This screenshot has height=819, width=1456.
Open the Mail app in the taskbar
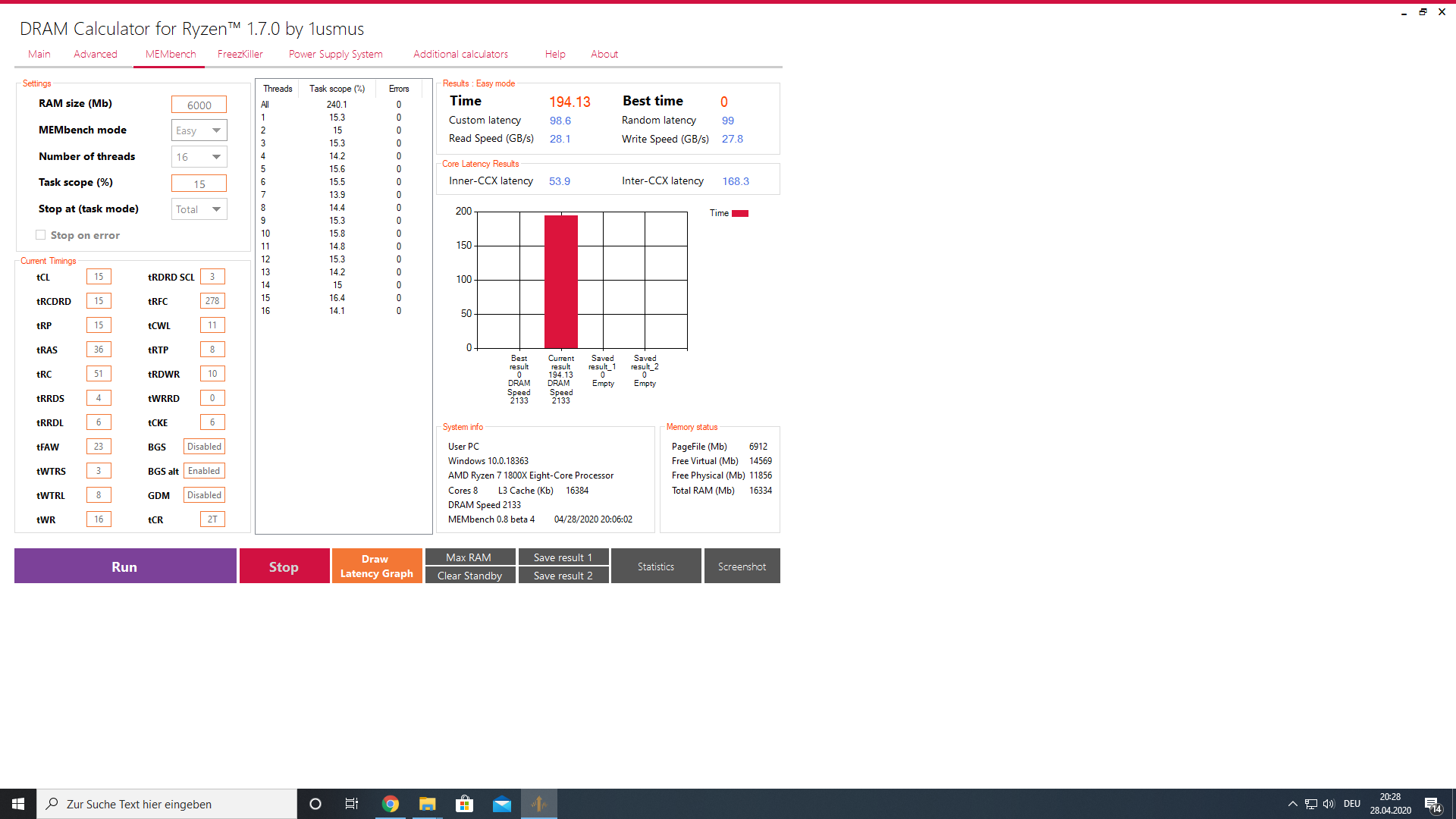(501, 804)
